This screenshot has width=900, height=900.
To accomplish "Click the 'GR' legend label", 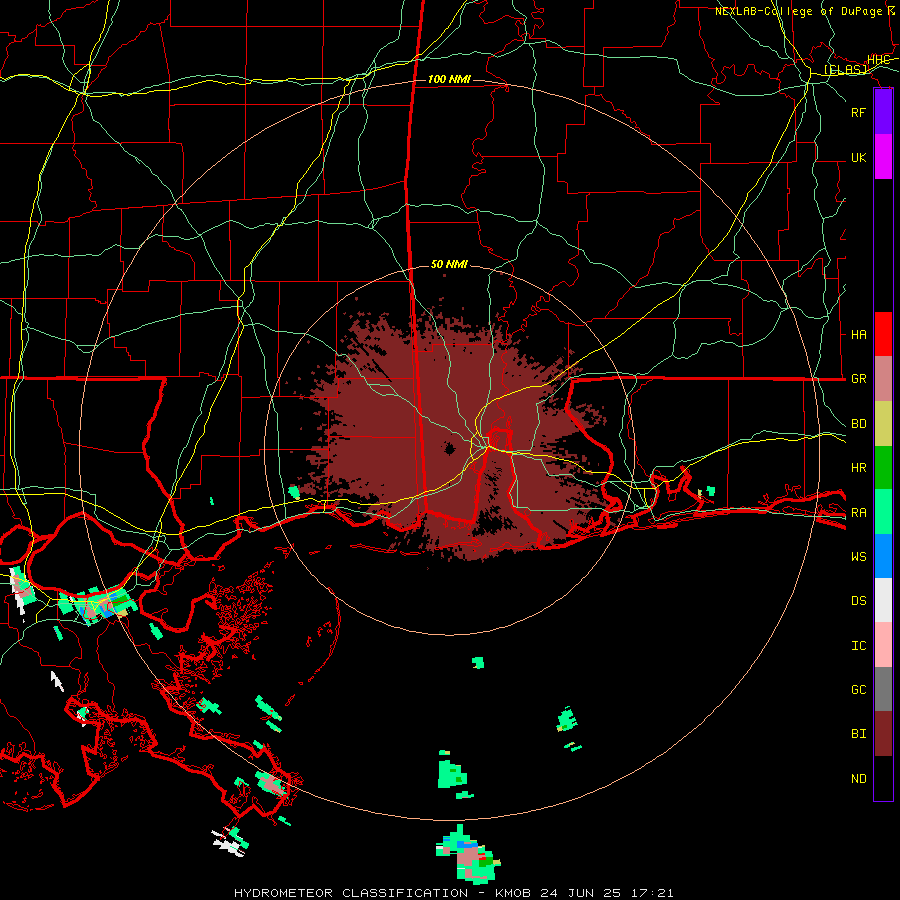I will click(x=859, y=379).
